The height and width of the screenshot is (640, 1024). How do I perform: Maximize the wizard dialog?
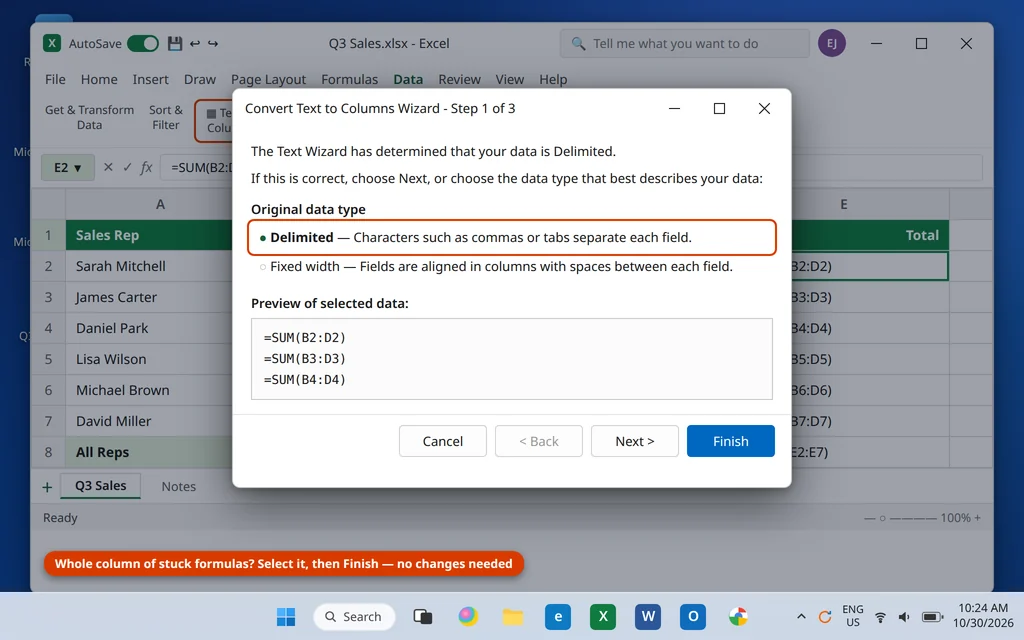coord(719,108)
